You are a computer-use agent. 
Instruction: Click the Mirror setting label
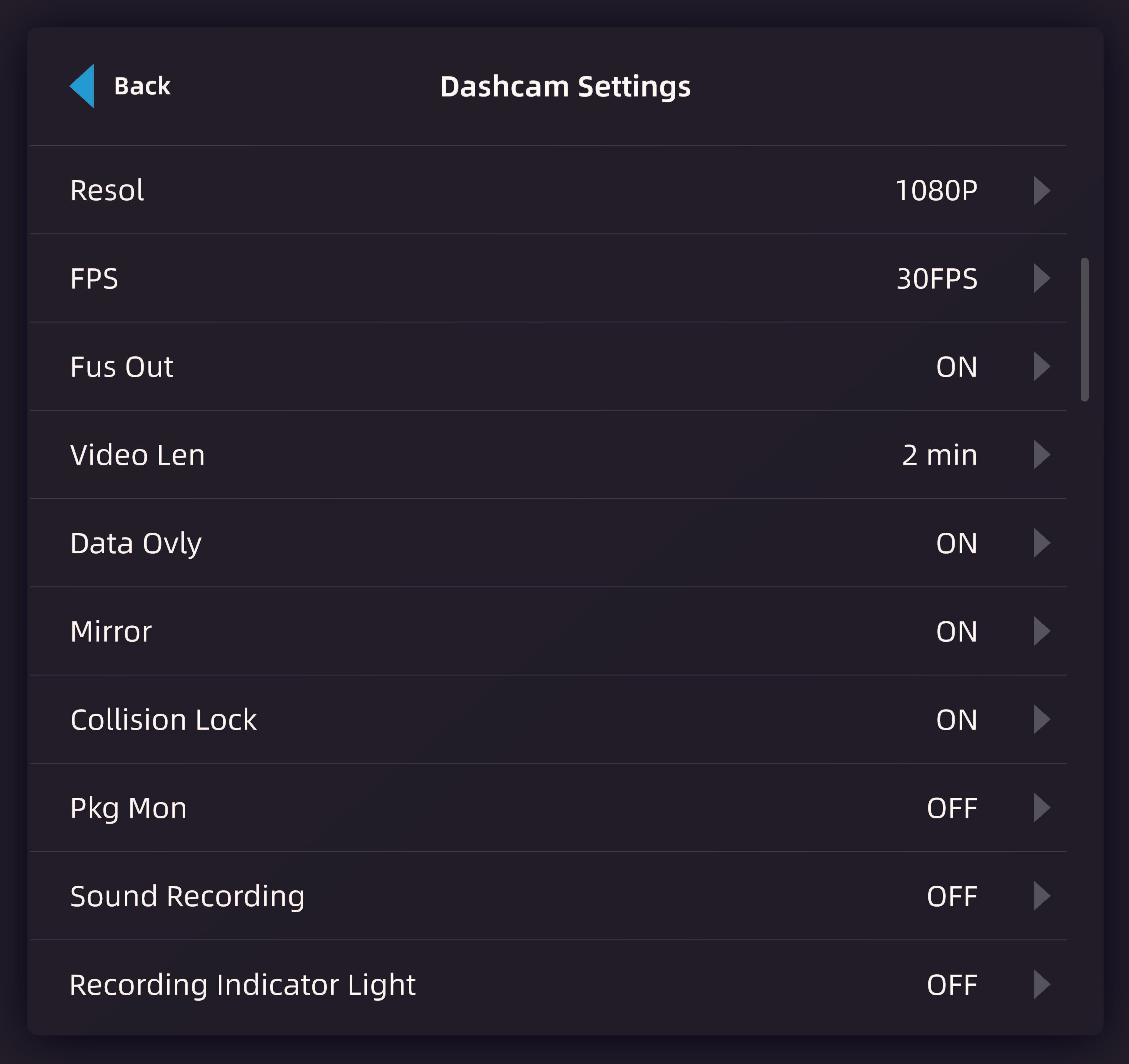coord(111,632)
